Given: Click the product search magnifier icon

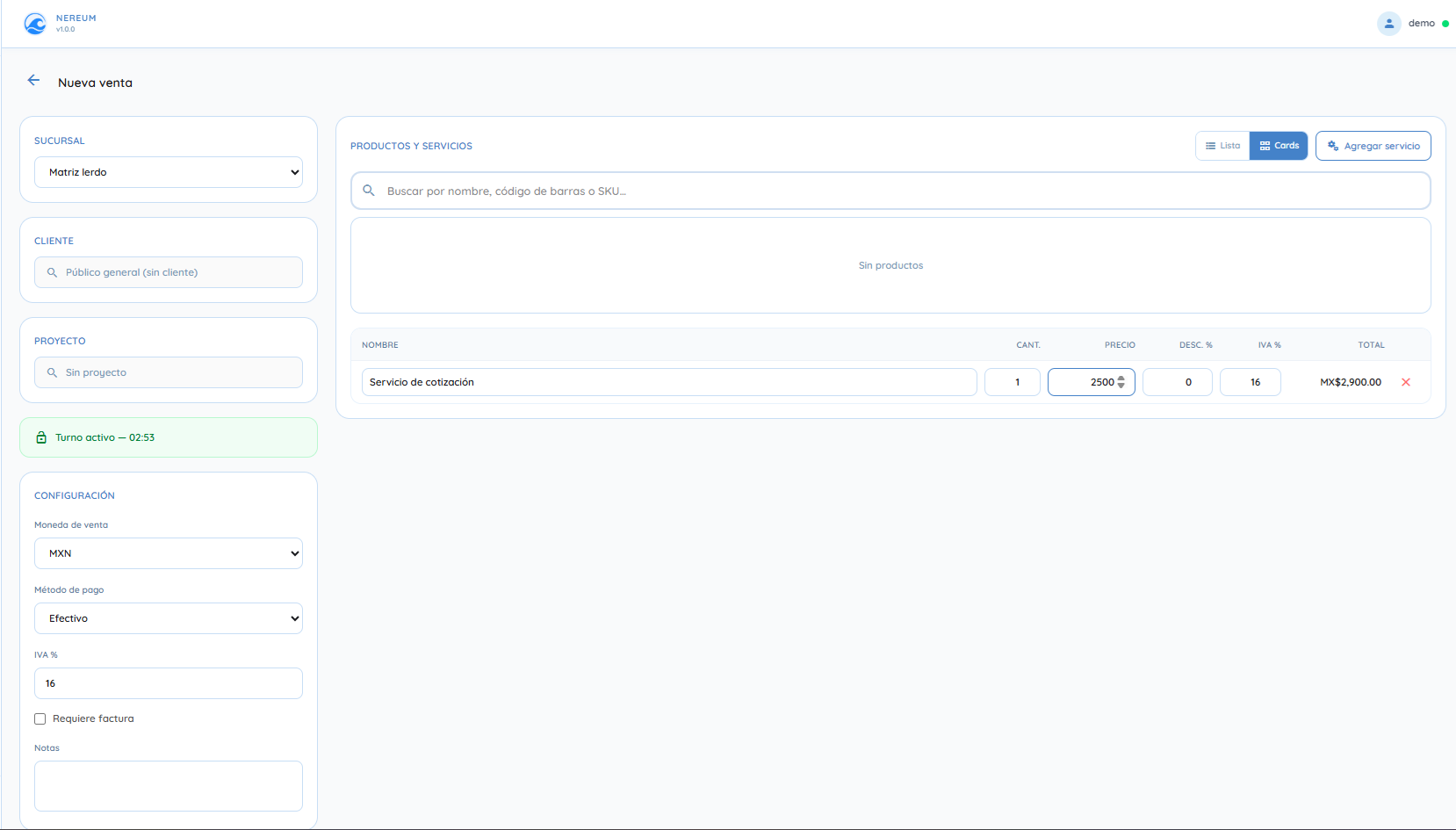Looking at the screenshot, I should click(369, 191).
